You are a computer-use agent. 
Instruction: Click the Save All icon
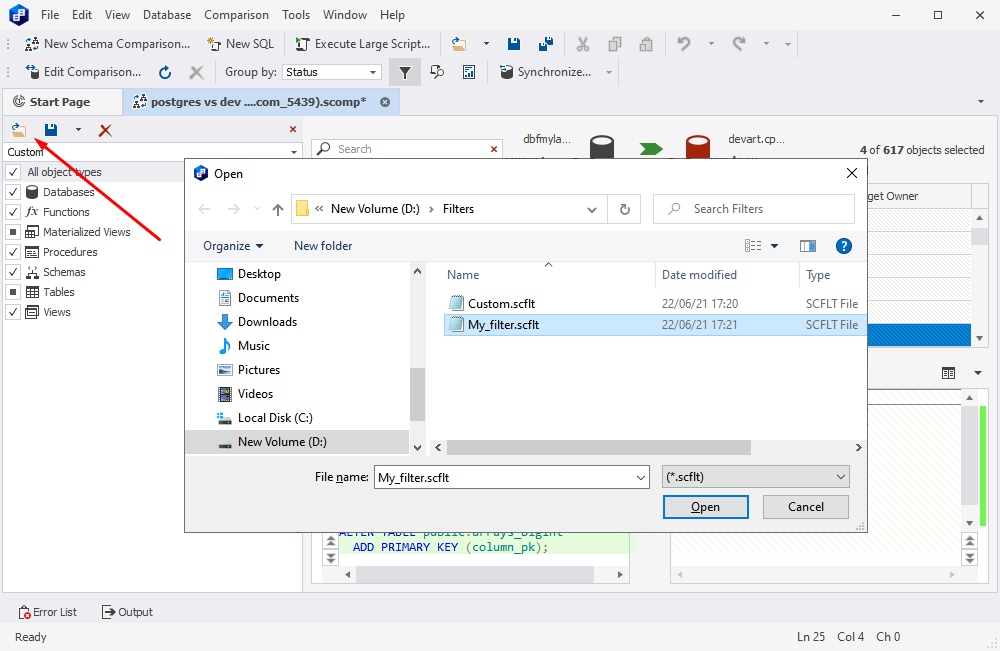545,44
